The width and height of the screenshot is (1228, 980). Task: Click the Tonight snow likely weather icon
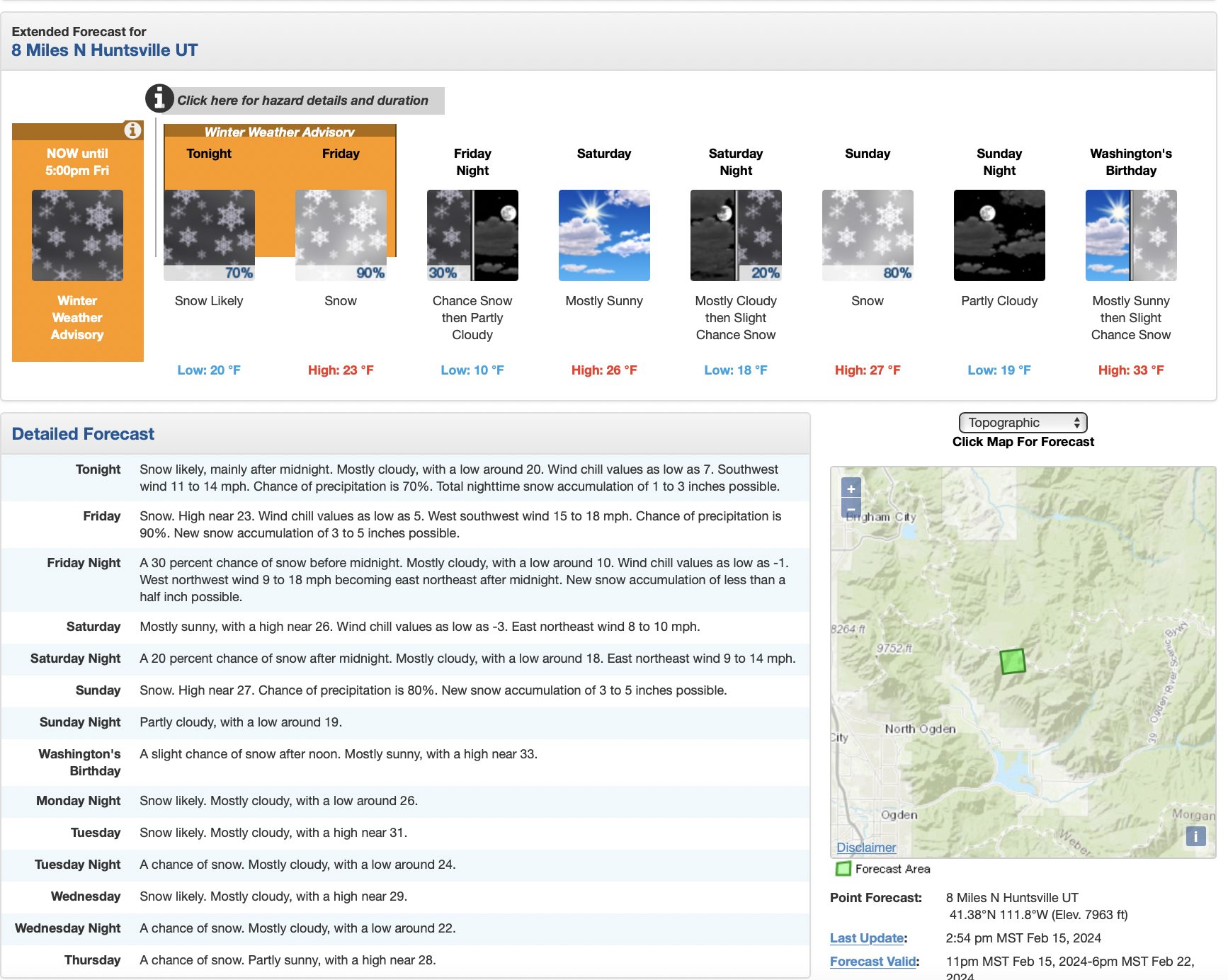click(209, 235)
